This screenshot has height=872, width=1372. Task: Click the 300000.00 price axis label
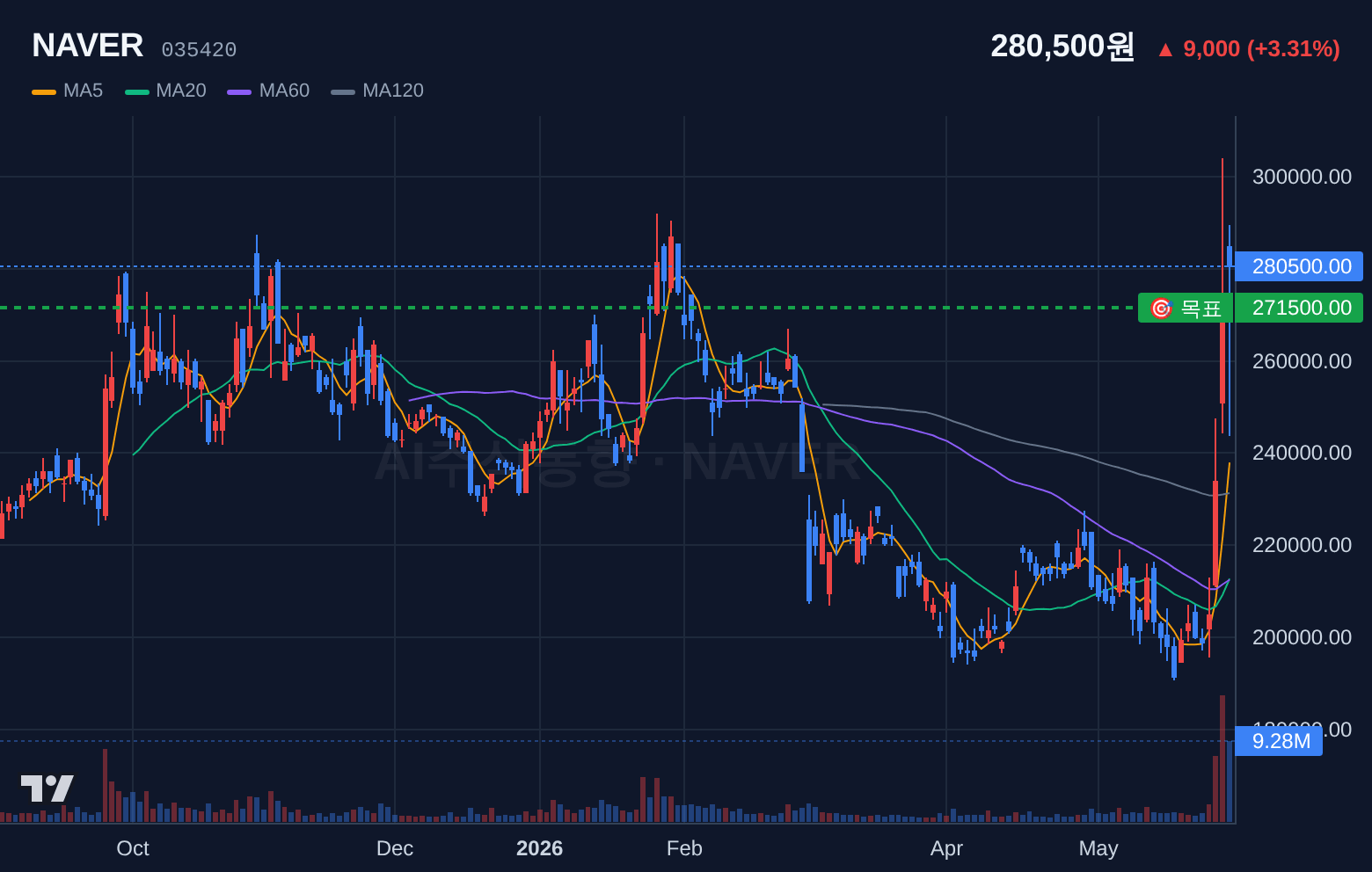1302,177
